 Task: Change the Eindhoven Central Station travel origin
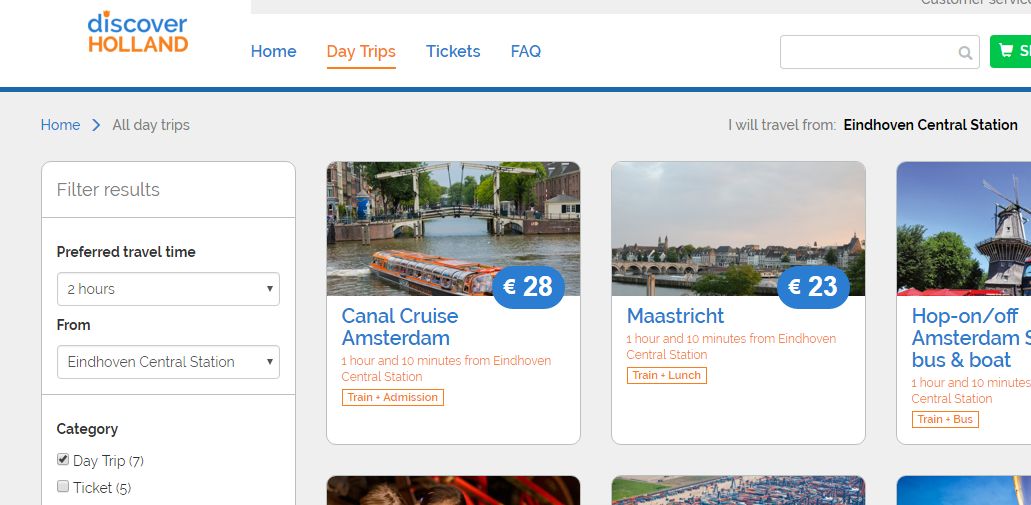coord(930,125)
